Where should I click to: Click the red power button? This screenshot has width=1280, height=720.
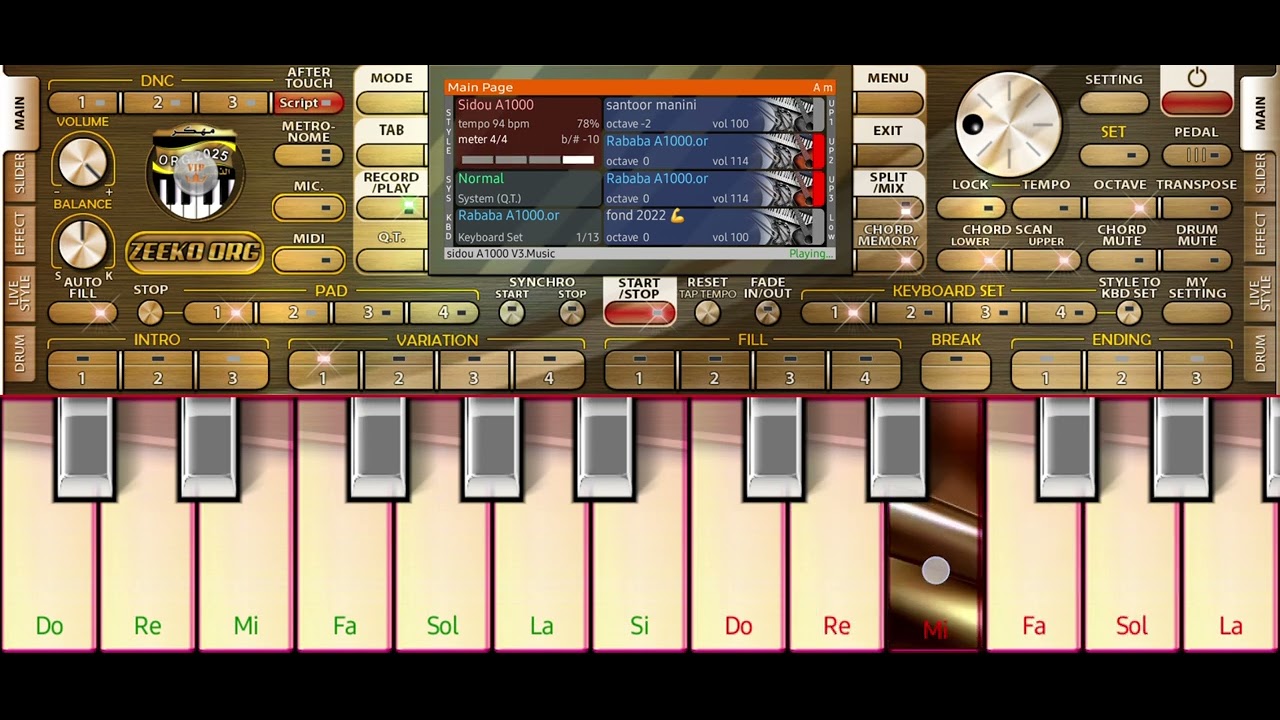[1197, 101]
